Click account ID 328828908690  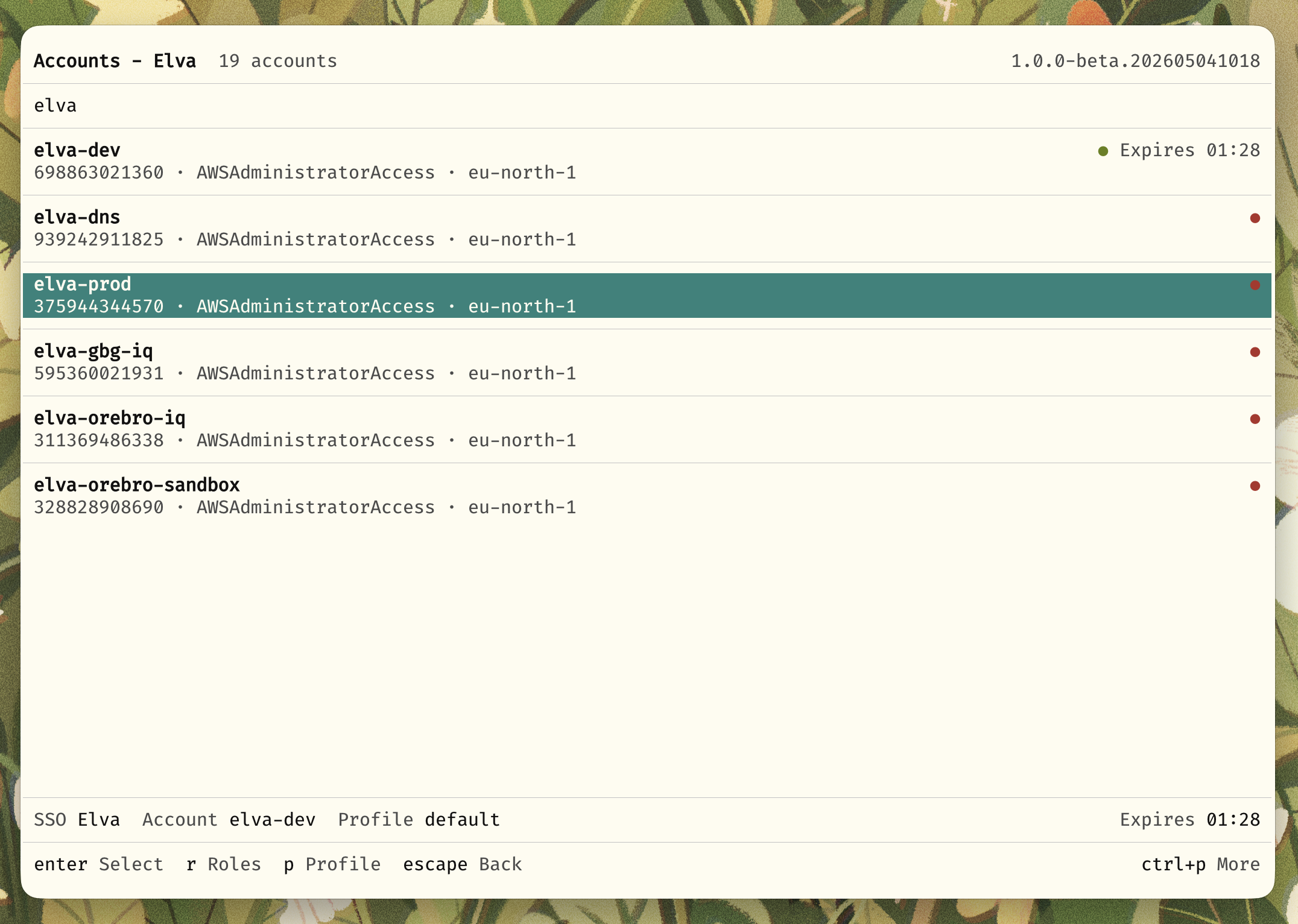(x=99, y=507)
